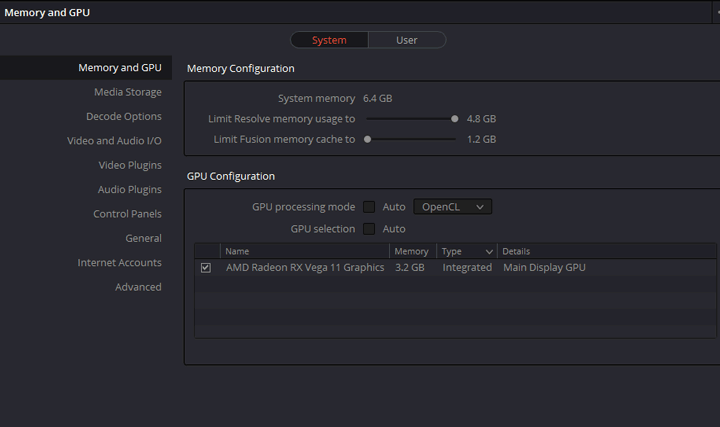Open Internet Accounts settings
Viewport: 720px width, 427px height.
pos(119,263)
